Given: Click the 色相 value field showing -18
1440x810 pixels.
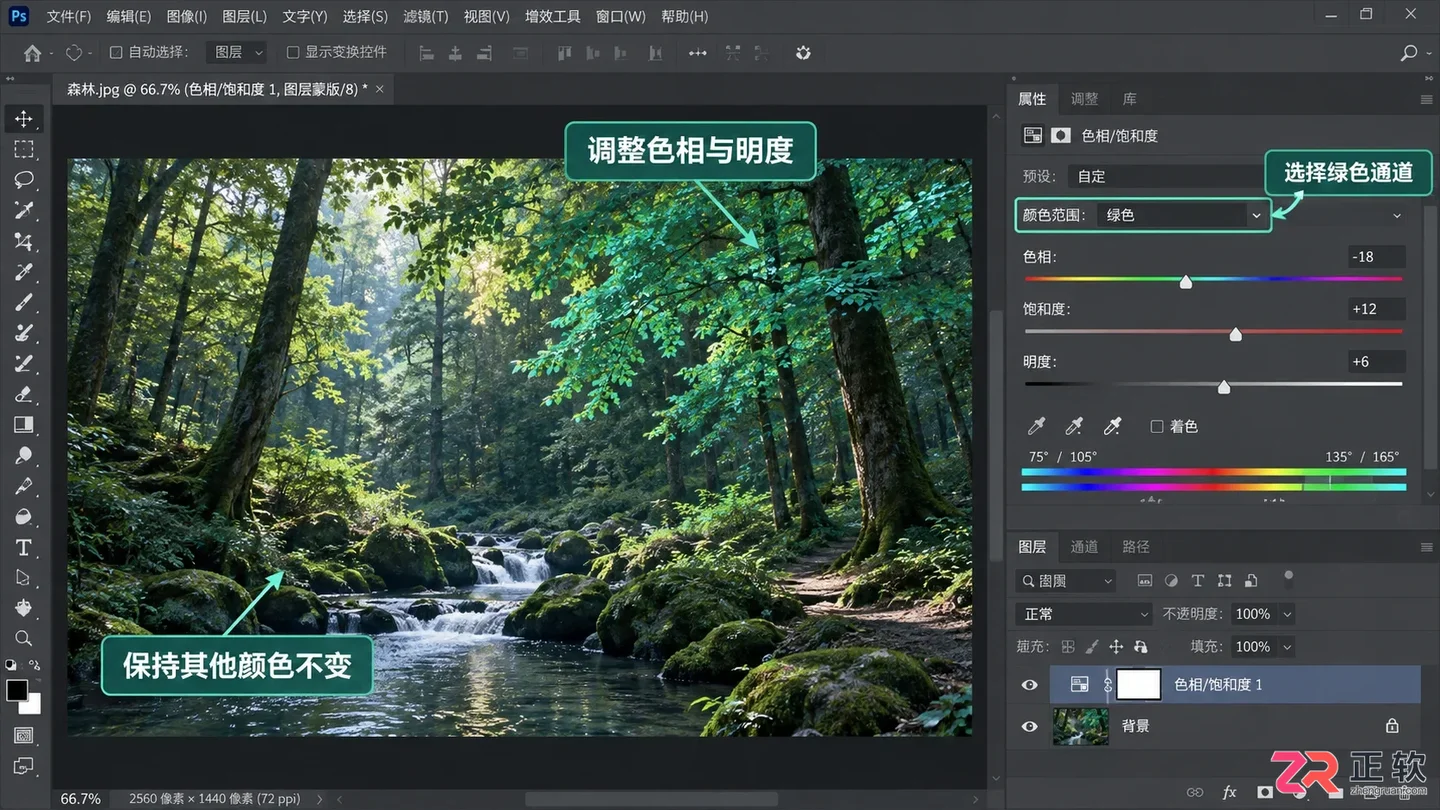Looking at the screenshot, I should click(1376, 257).
